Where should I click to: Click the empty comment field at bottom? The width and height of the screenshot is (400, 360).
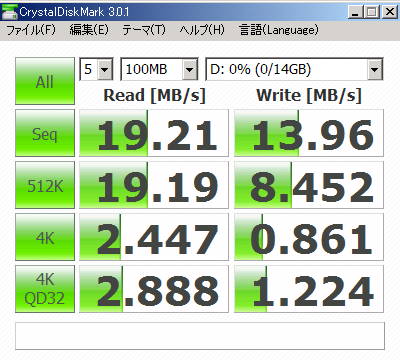tap(200, 336)
